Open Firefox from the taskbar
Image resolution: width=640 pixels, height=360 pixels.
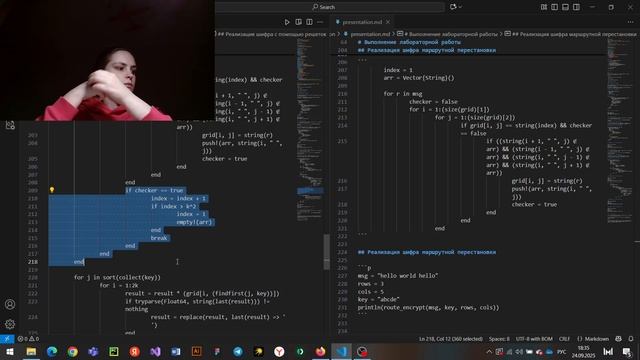(x=320, y=351)
